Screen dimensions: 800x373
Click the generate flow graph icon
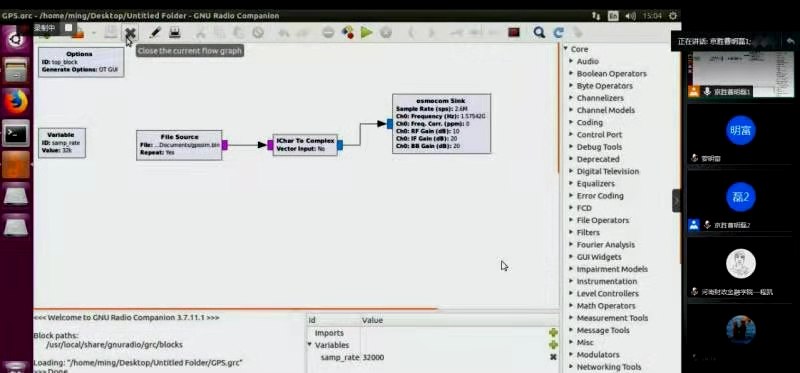pos(348,33)
